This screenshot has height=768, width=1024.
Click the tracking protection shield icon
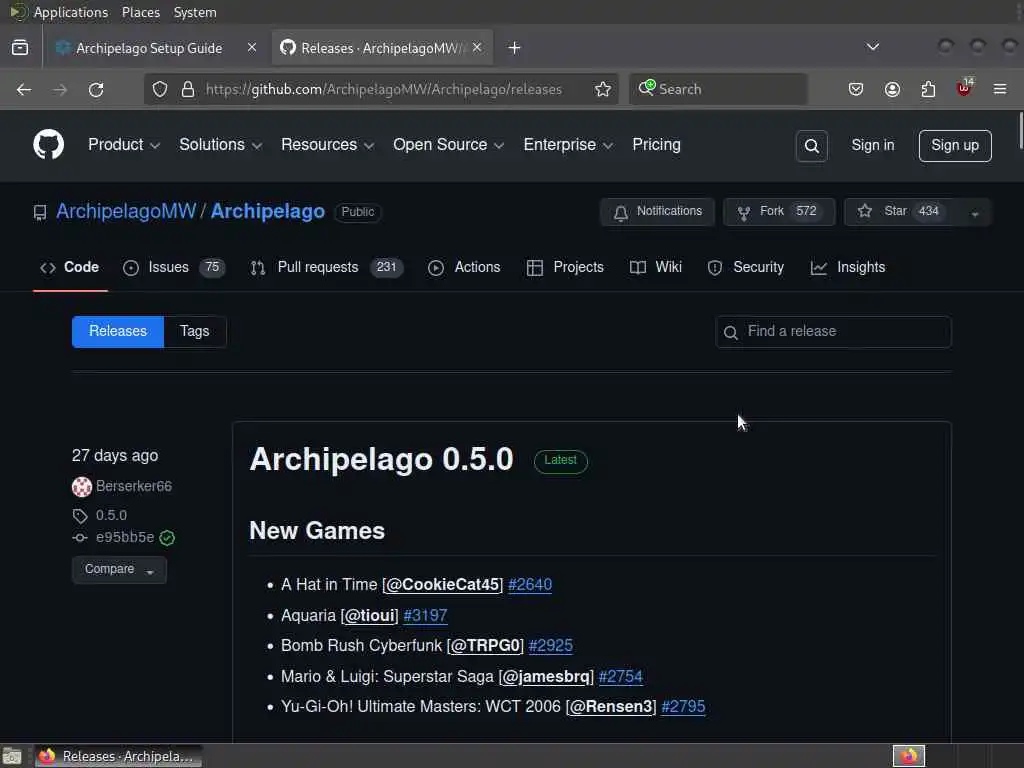(160, 89)
